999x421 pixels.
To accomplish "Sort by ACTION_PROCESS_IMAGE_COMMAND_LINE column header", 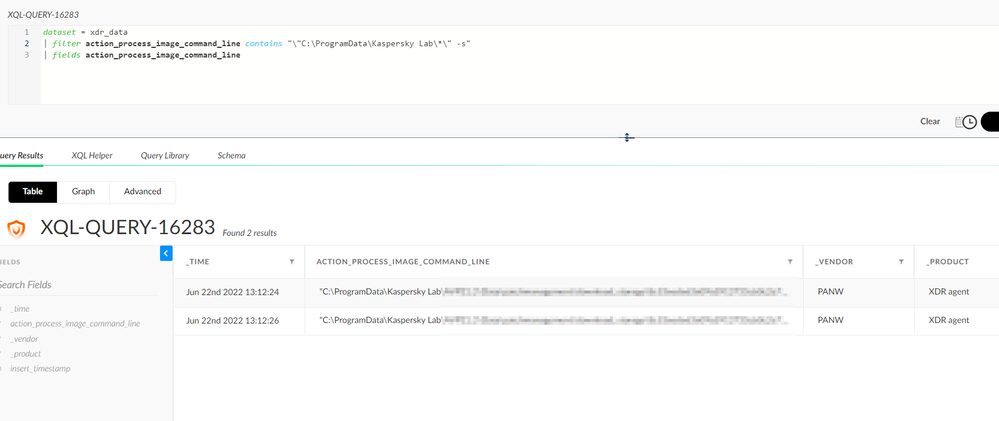I will [403, 262].
